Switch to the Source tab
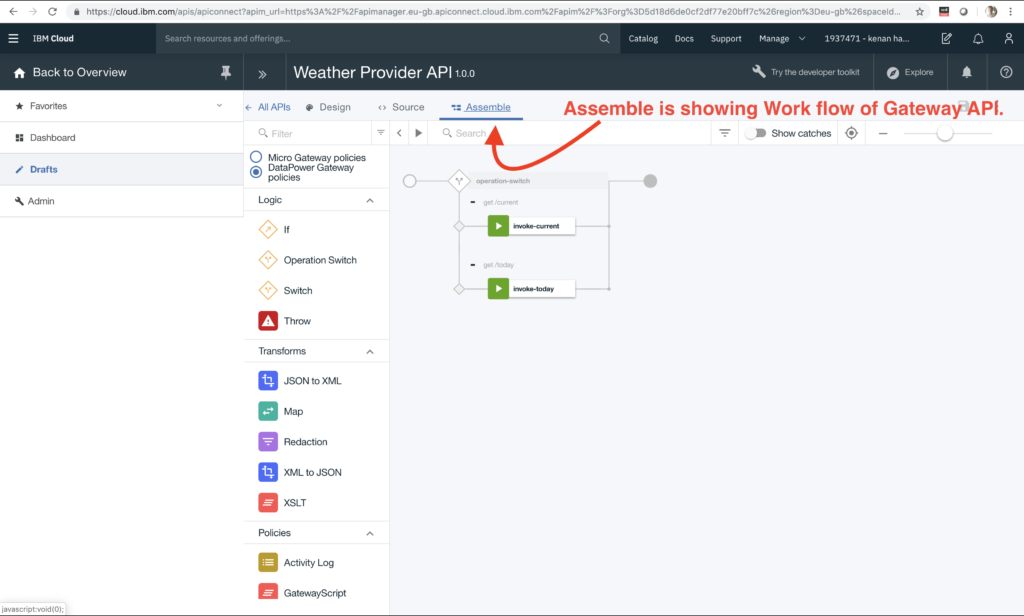This screenshot has width=1024, height=616. [401, 107]
